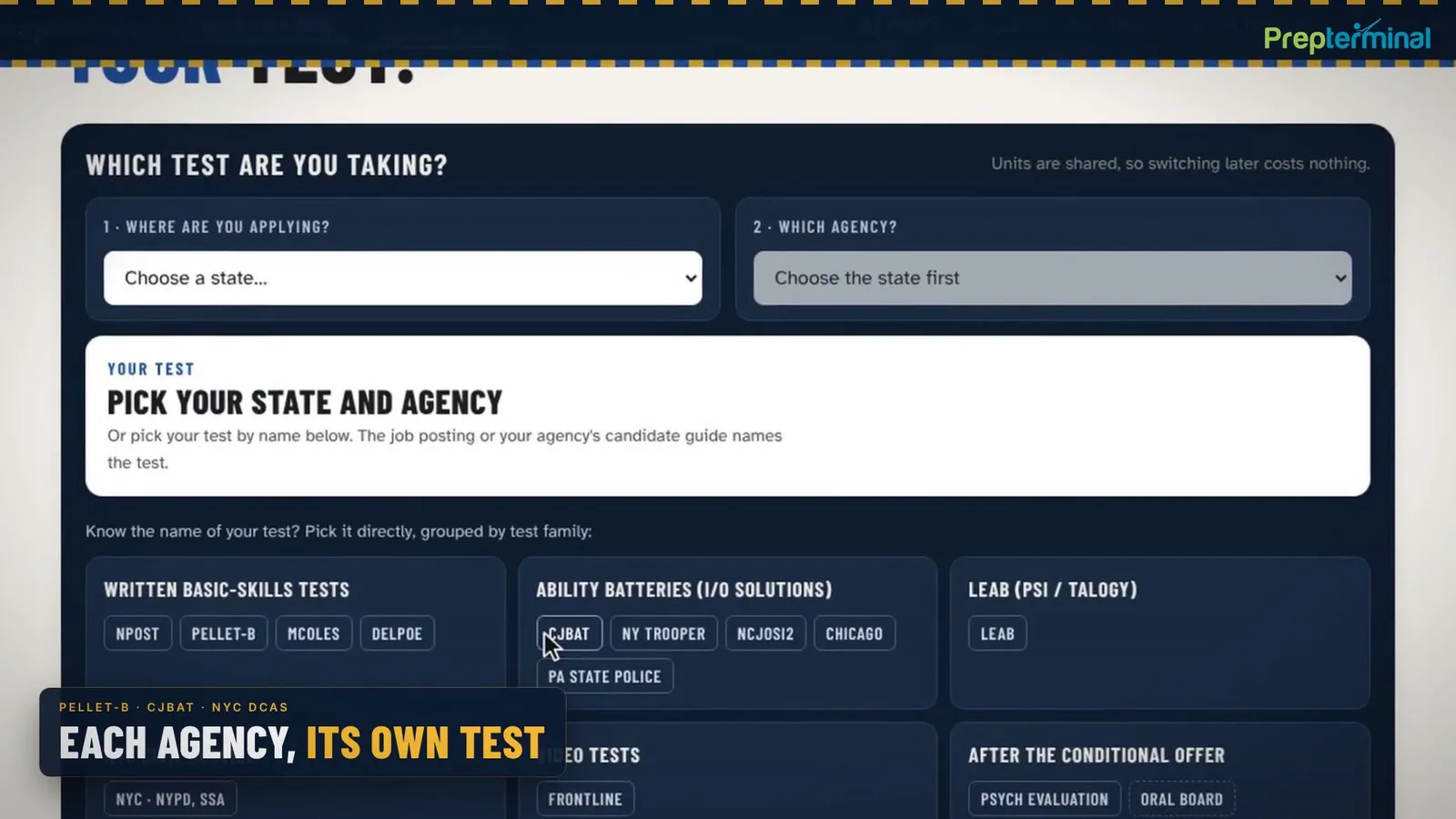Screen dimensions: 1456x819
Task: Open the PSYCH EVALUATION chip
Action: 1045,799
